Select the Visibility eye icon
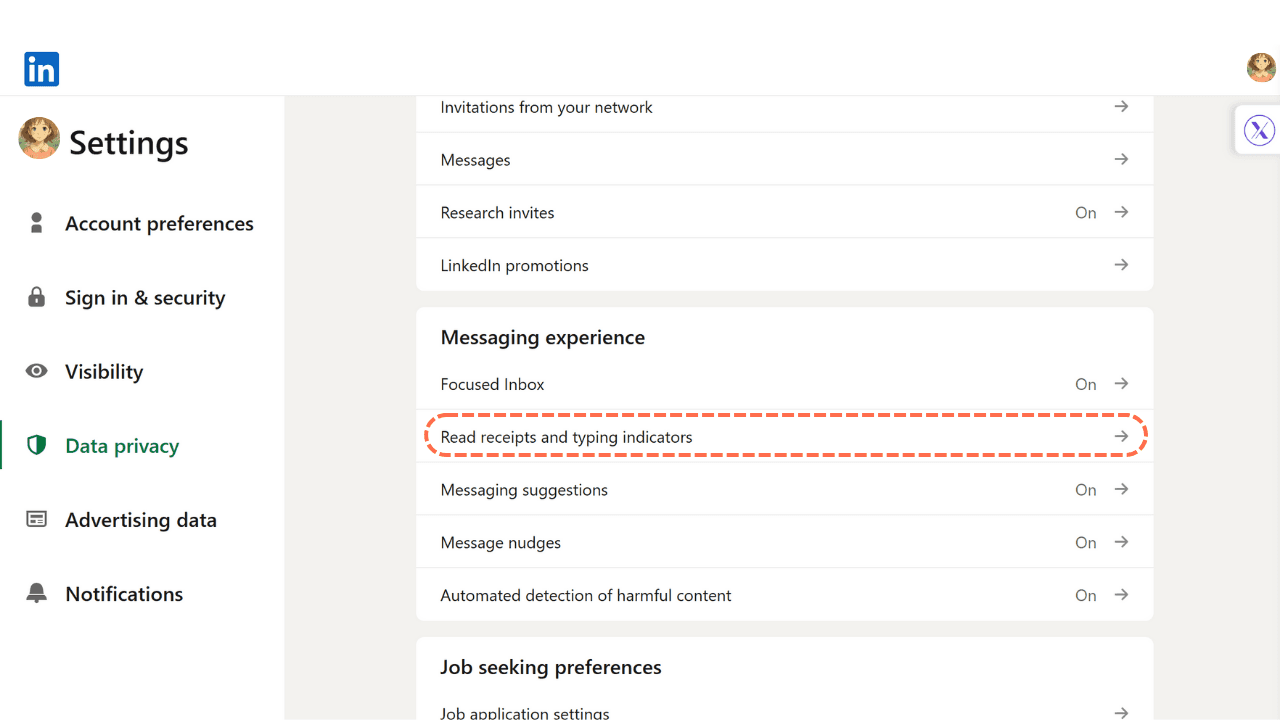This screenshot has height=720, width=1280. pyautogui.click(x=36, y=370)
